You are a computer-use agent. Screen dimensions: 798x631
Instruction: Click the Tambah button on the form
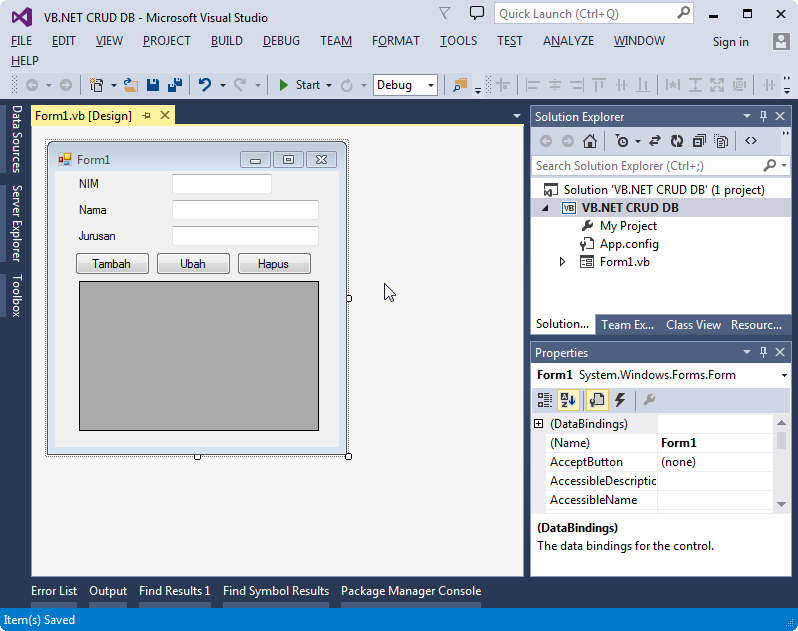click(112, 264)
